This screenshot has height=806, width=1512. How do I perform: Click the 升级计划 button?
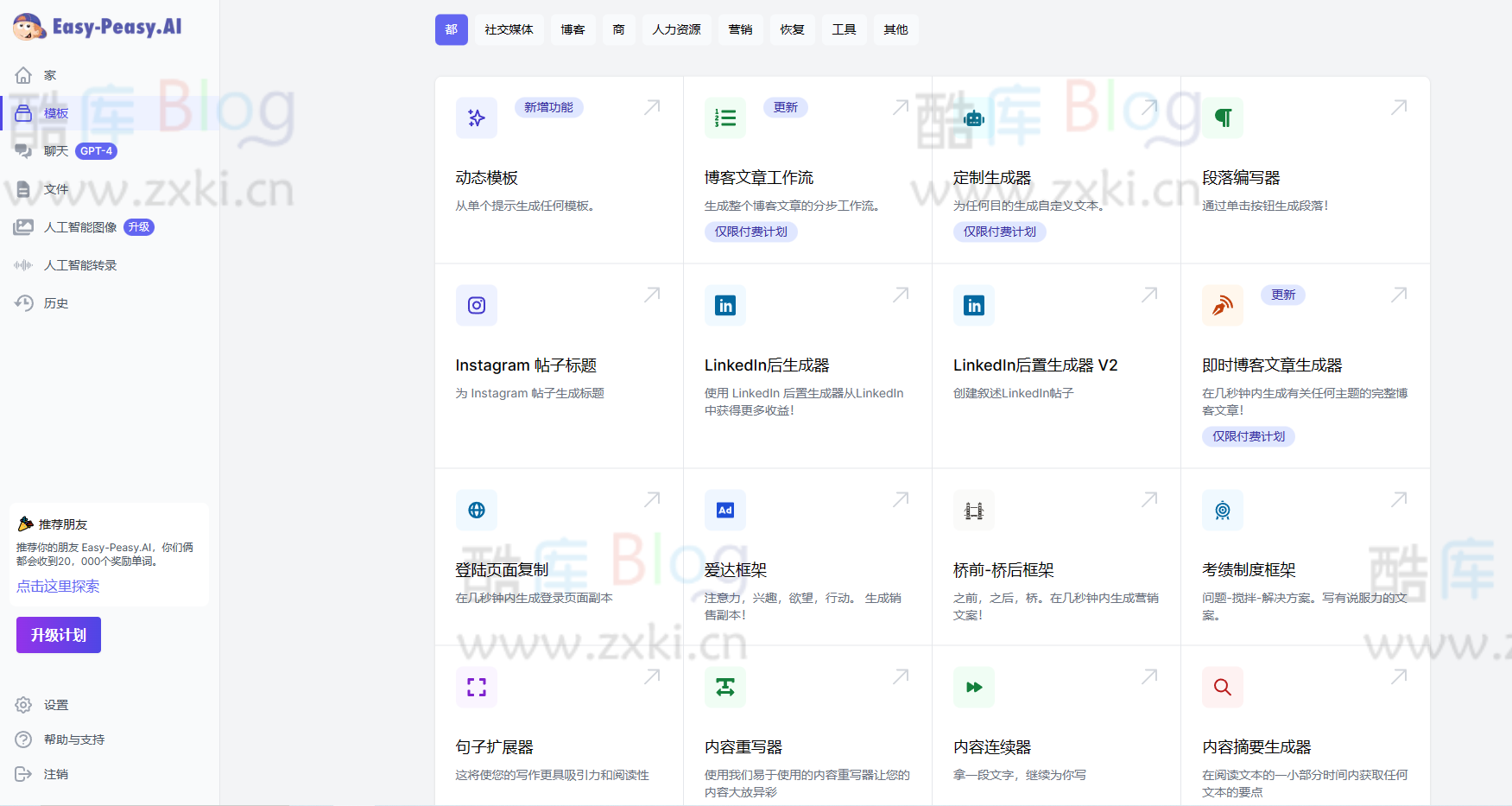58,634
